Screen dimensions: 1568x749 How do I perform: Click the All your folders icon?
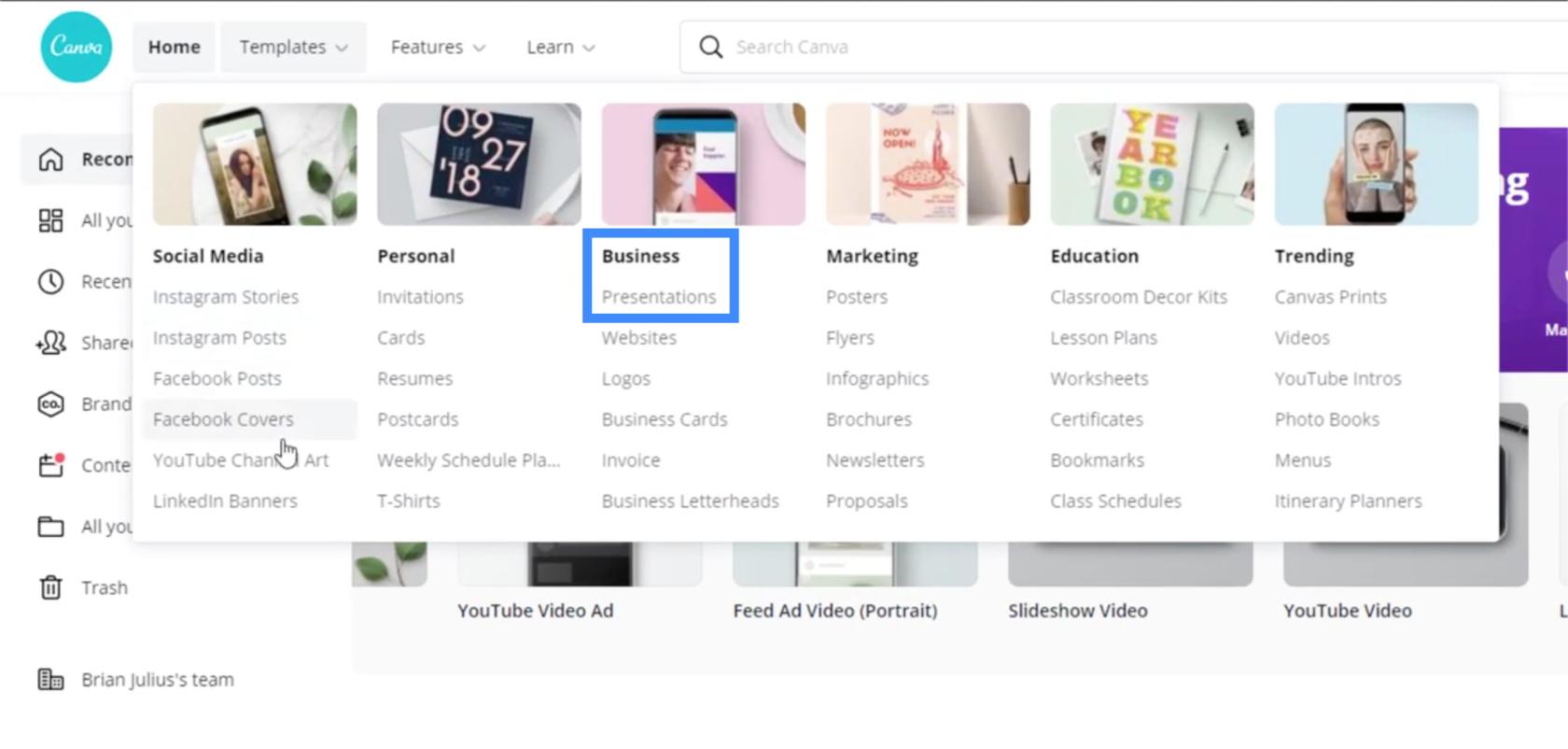(x=50, y=527)
